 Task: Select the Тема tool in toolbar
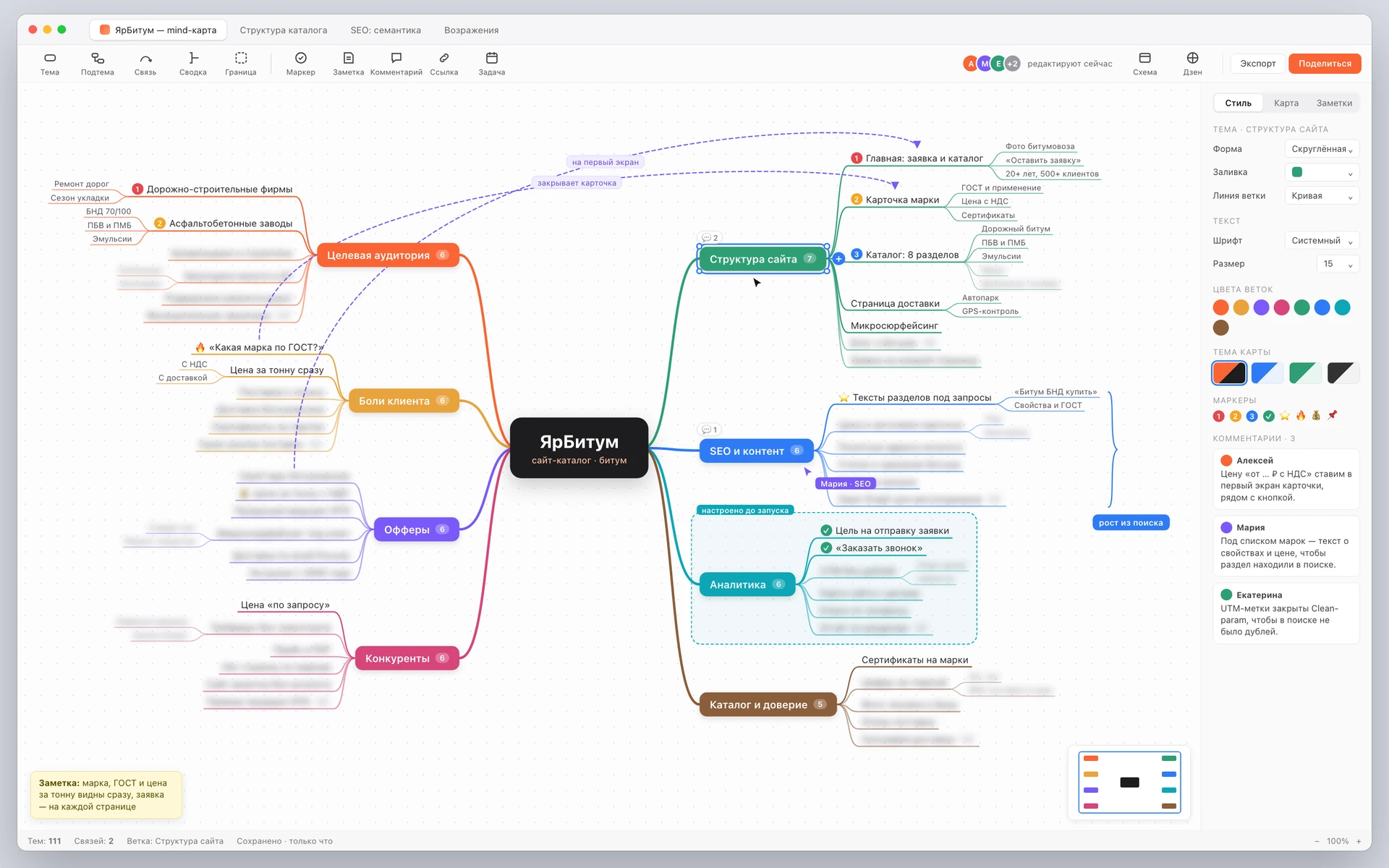[50, 64]
